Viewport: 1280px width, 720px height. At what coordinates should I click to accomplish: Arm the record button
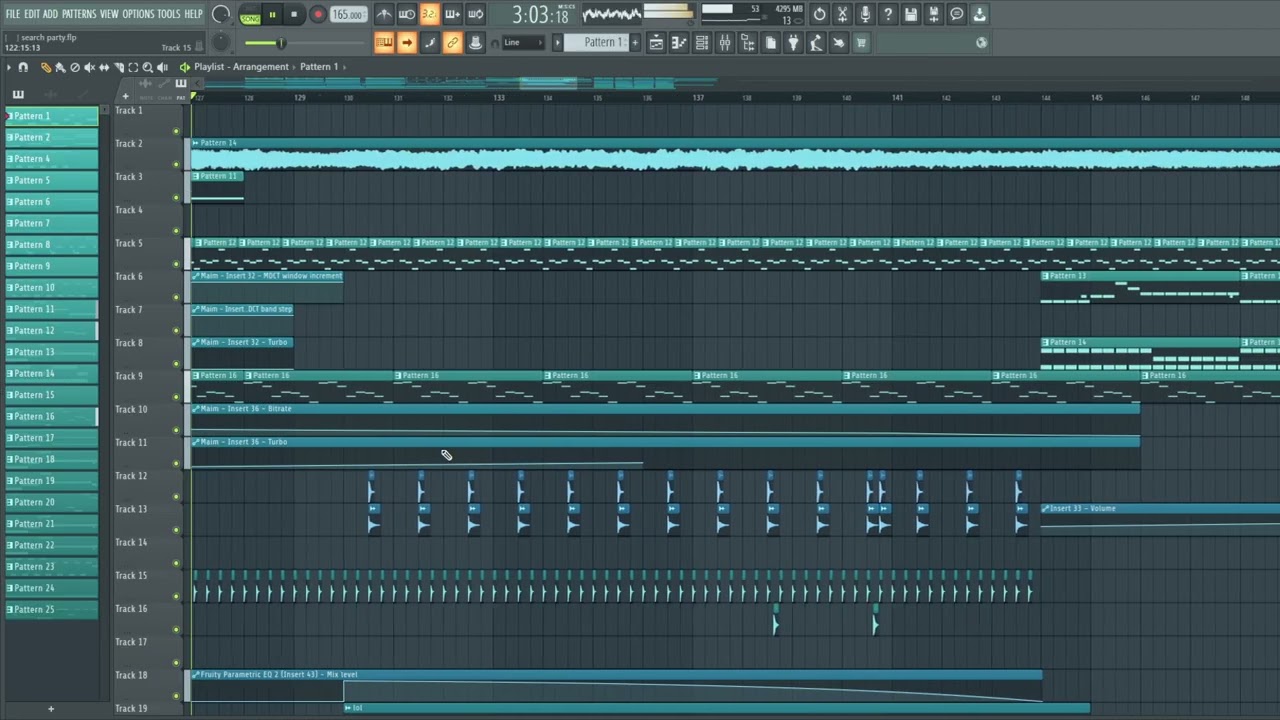click(x=318, y=15)
